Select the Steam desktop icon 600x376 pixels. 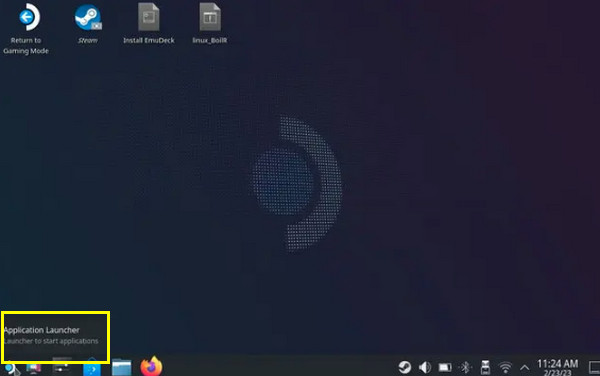(x=88, y=23)
